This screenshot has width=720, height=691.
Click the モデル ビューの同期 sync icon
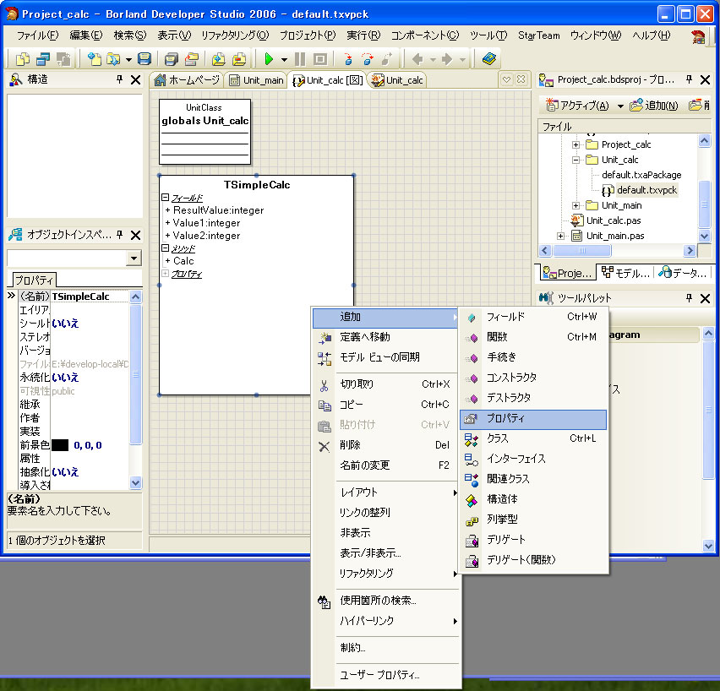[324, 359]
